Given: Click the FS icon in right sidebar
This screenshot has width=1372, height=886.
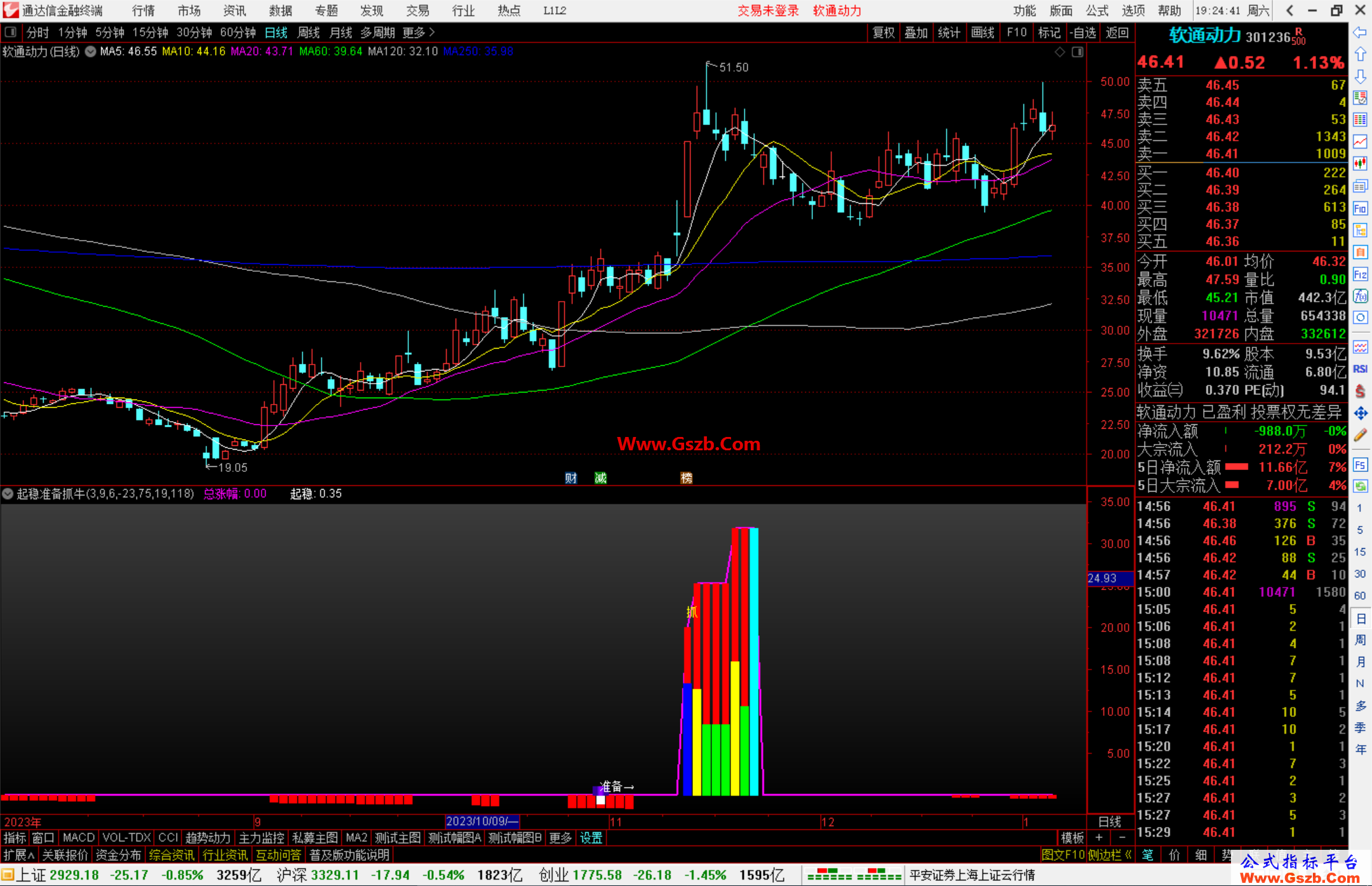Looking at the screenshot, I should pos(1360,465).
